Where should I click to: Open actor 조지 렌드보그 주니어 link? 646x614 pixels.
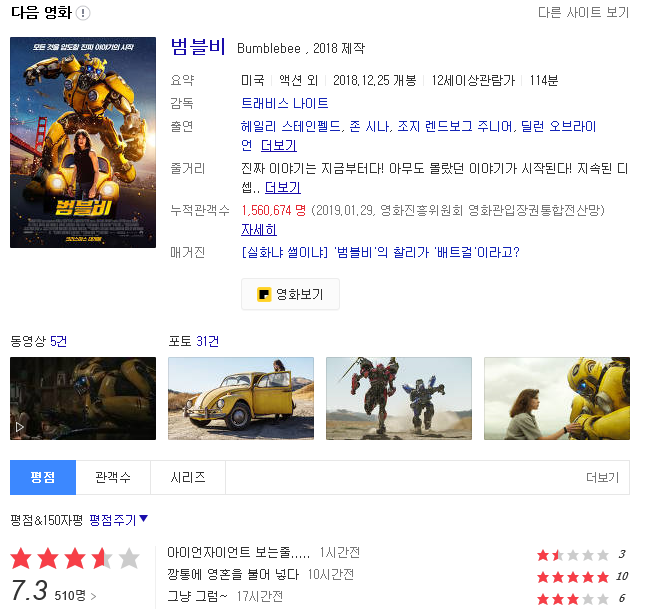point(455,126)
